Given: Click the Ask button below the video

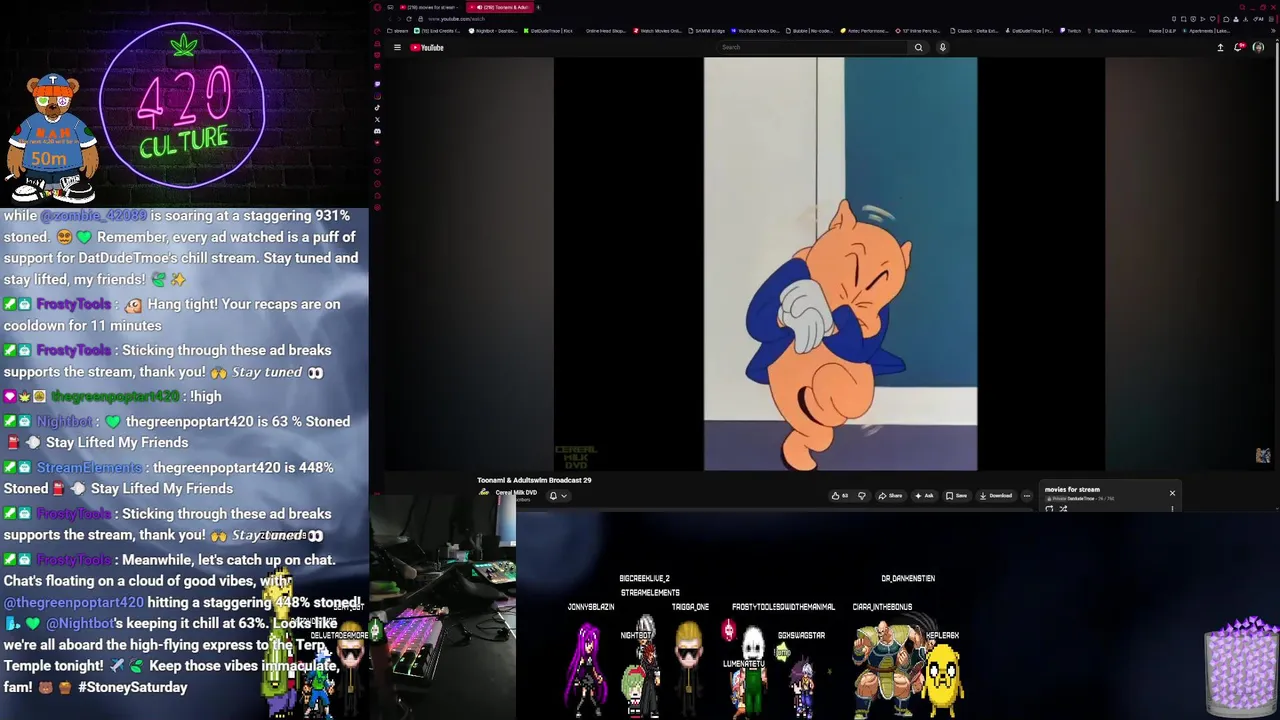Looking at the screenshot, I should pos(924,496).
